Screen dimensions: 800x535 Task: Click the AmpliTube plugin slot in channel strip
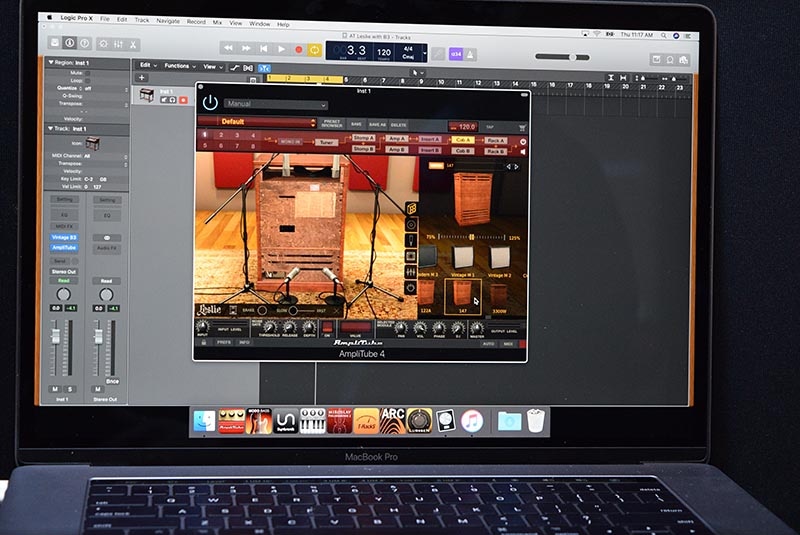64,247
